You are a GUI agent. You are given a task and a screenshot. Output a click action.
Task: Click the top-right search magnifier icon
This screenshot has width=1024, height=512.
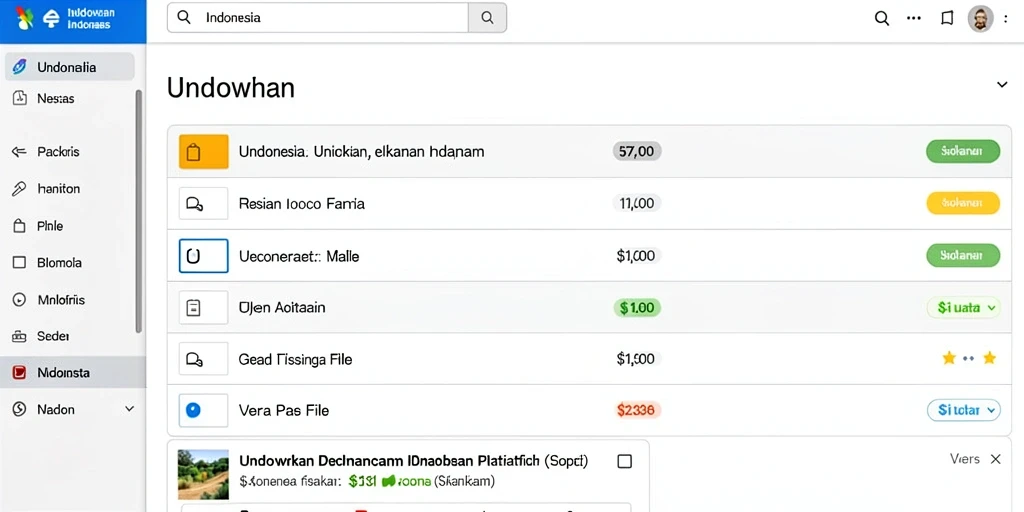pos(882,18)
